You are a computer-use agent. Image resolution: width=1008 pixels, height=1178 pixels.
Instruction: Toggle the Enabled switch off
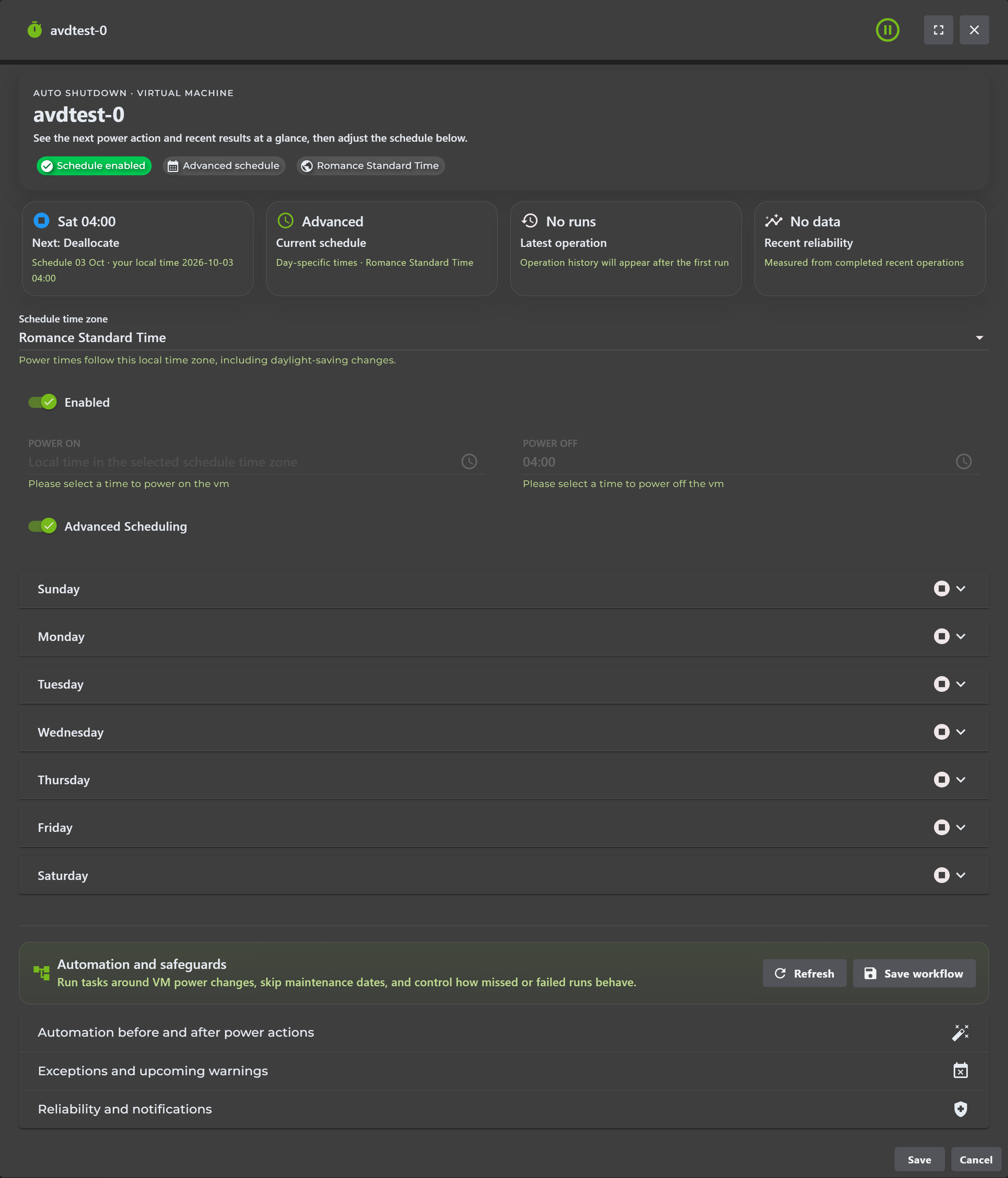[43, 402]
